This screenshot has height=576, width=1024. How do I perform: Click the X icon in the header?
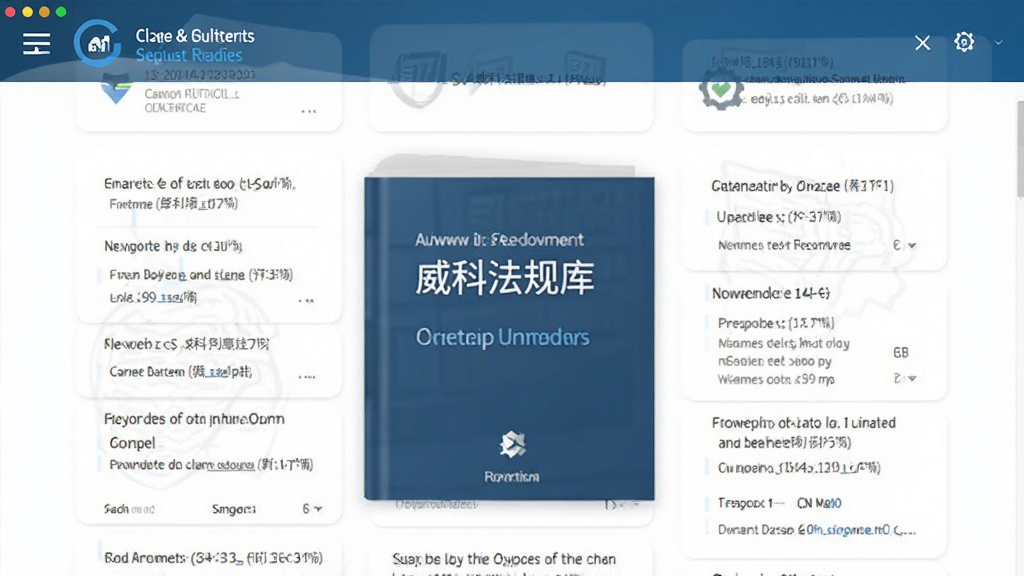click(x=922, y=43)
